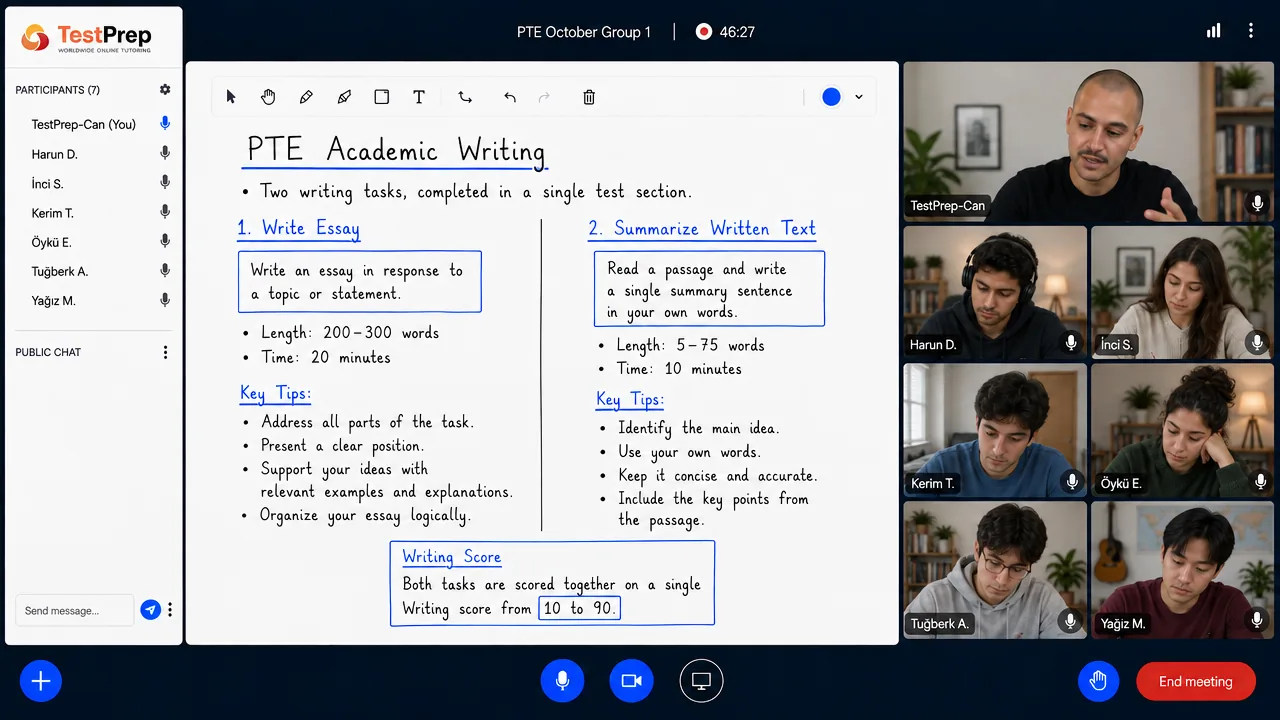Viewport: 1280px width, 720px height.
Task: Mute microphone in bottom bar
Action: point(562,681)
